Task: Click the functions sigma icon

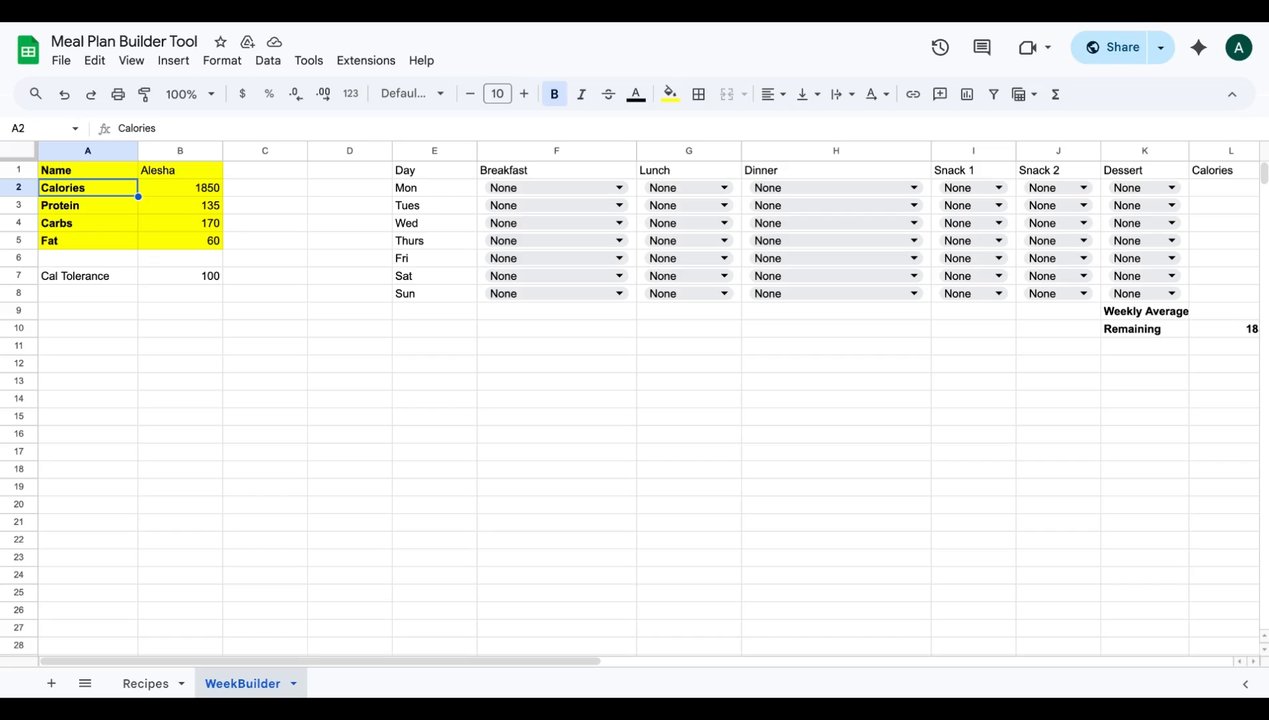Action: [x=1056, y=94]
